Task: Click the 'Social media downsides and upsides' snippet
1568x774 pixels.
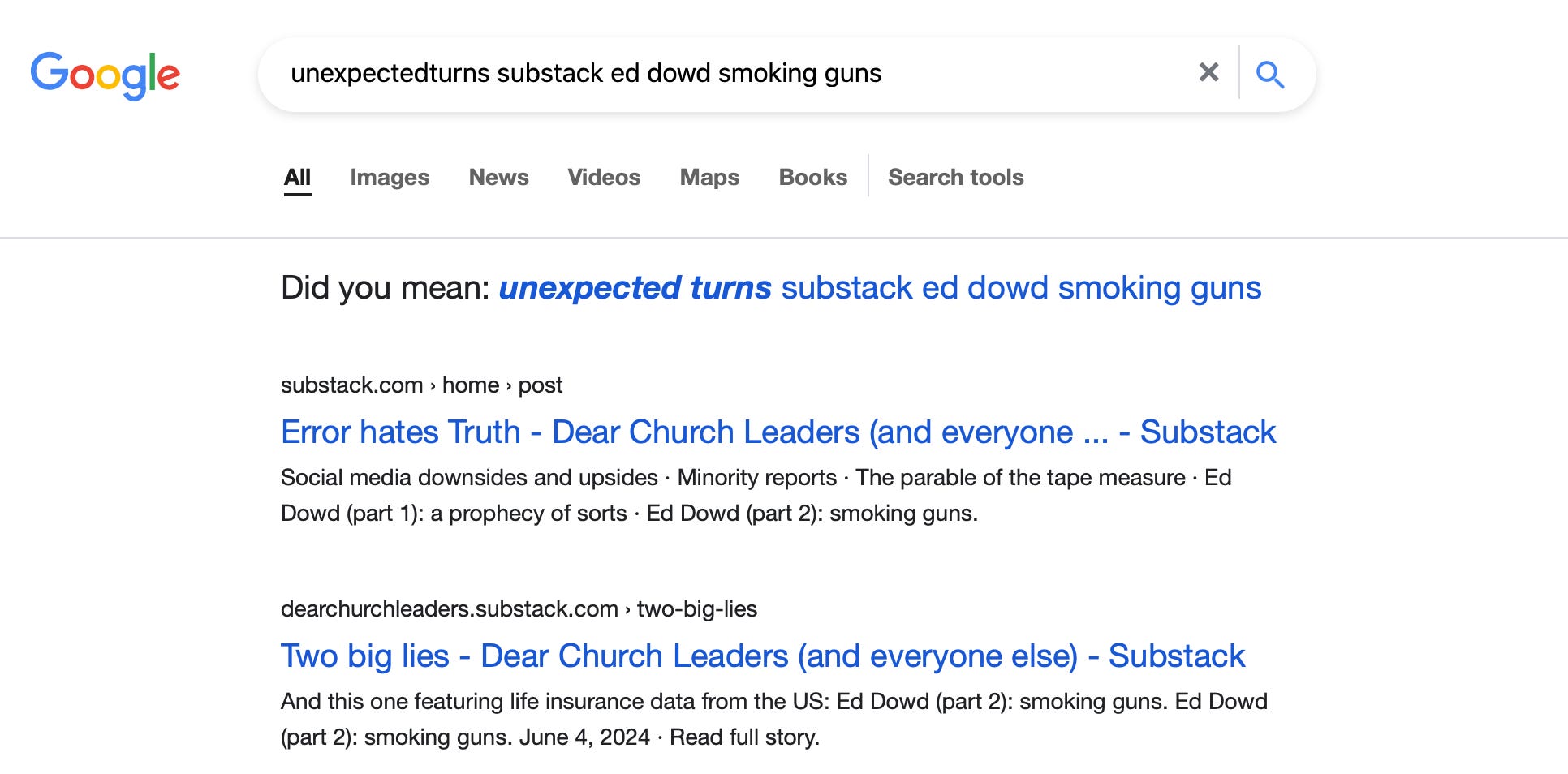Action: (x=756, y=495)
